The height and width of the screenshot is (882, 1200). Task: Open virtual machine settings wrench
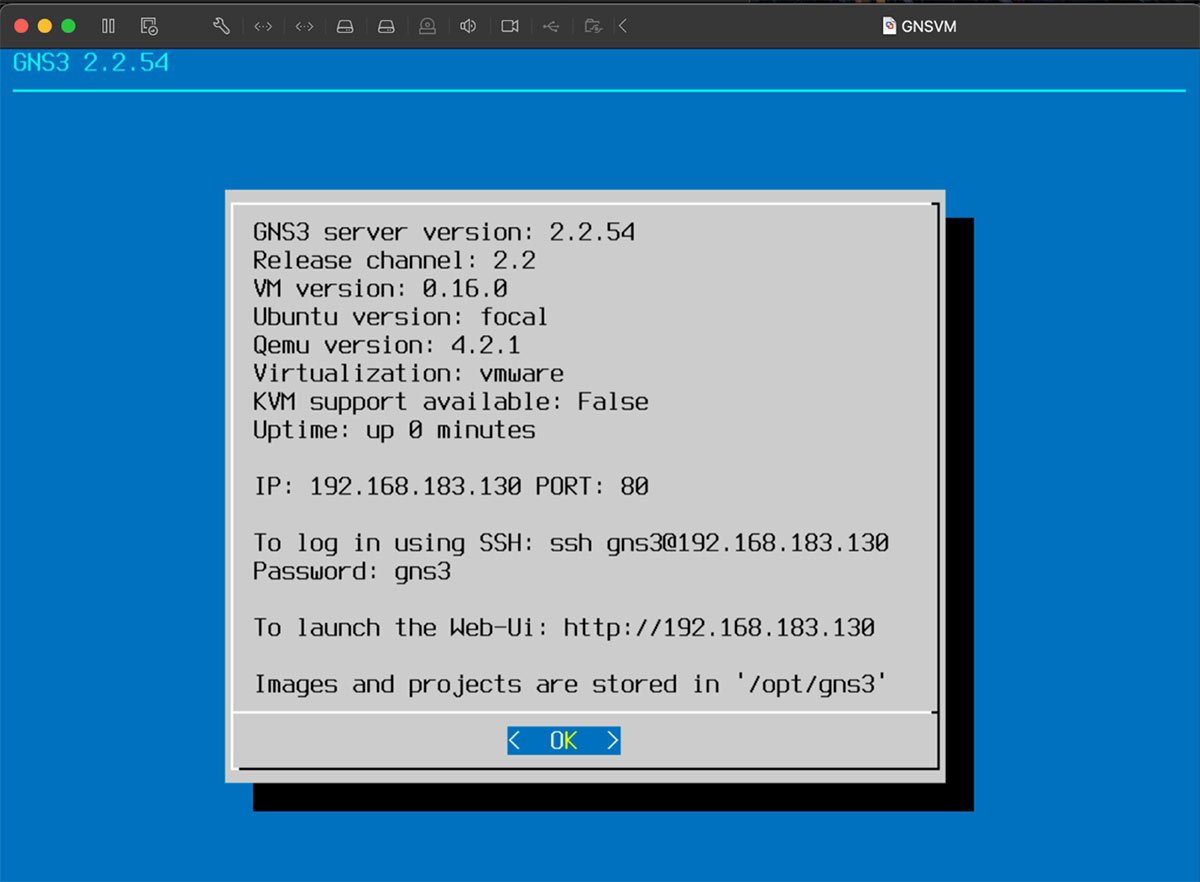pyautogui.click(x=221, y=26)
